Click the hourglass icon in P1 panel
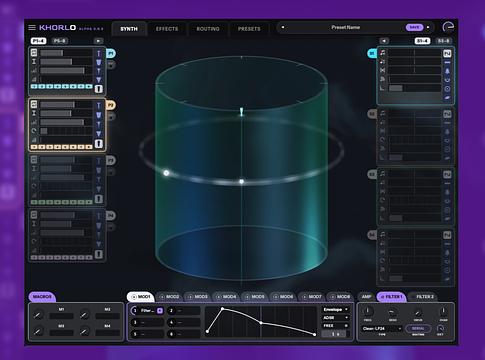 [34, 62]
